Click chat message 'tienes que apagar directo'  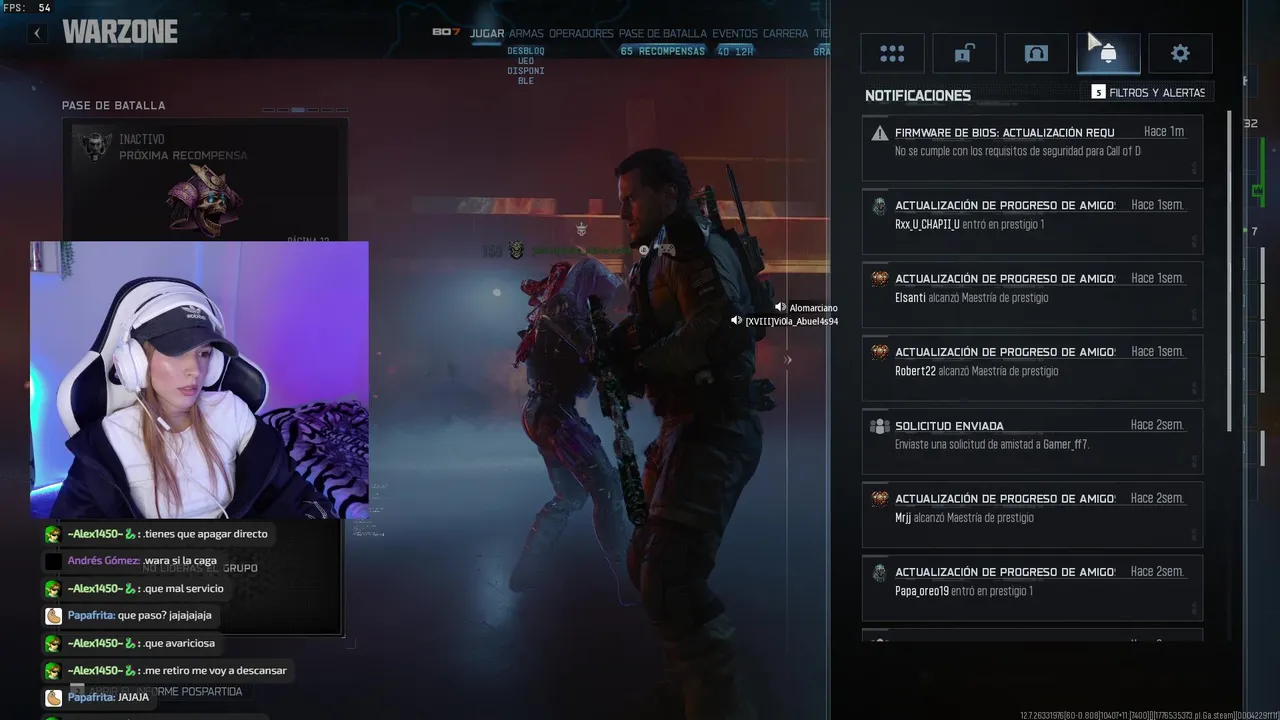156,534
